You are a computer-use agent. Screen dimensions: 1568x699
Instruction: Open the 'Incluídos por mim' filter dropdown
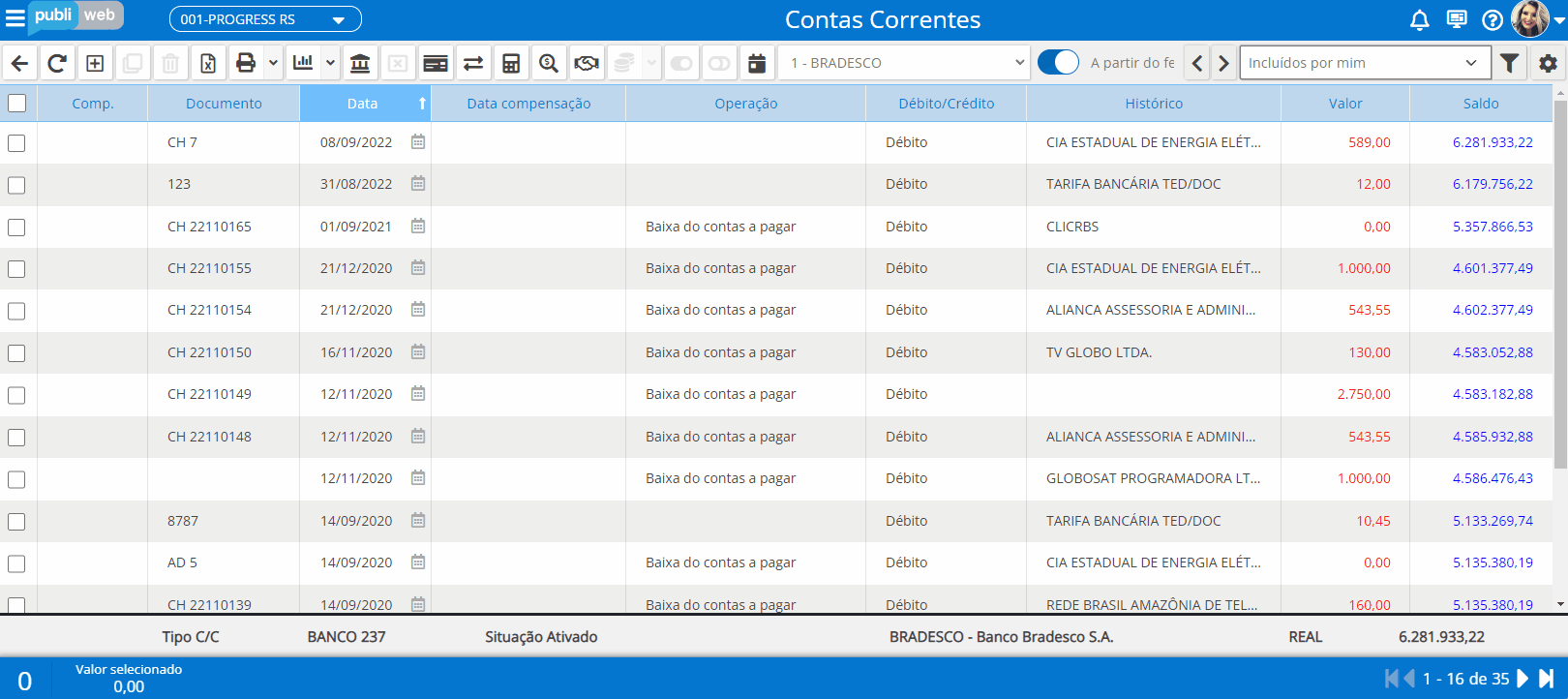pyautogui.click(x=1365, y=63)
